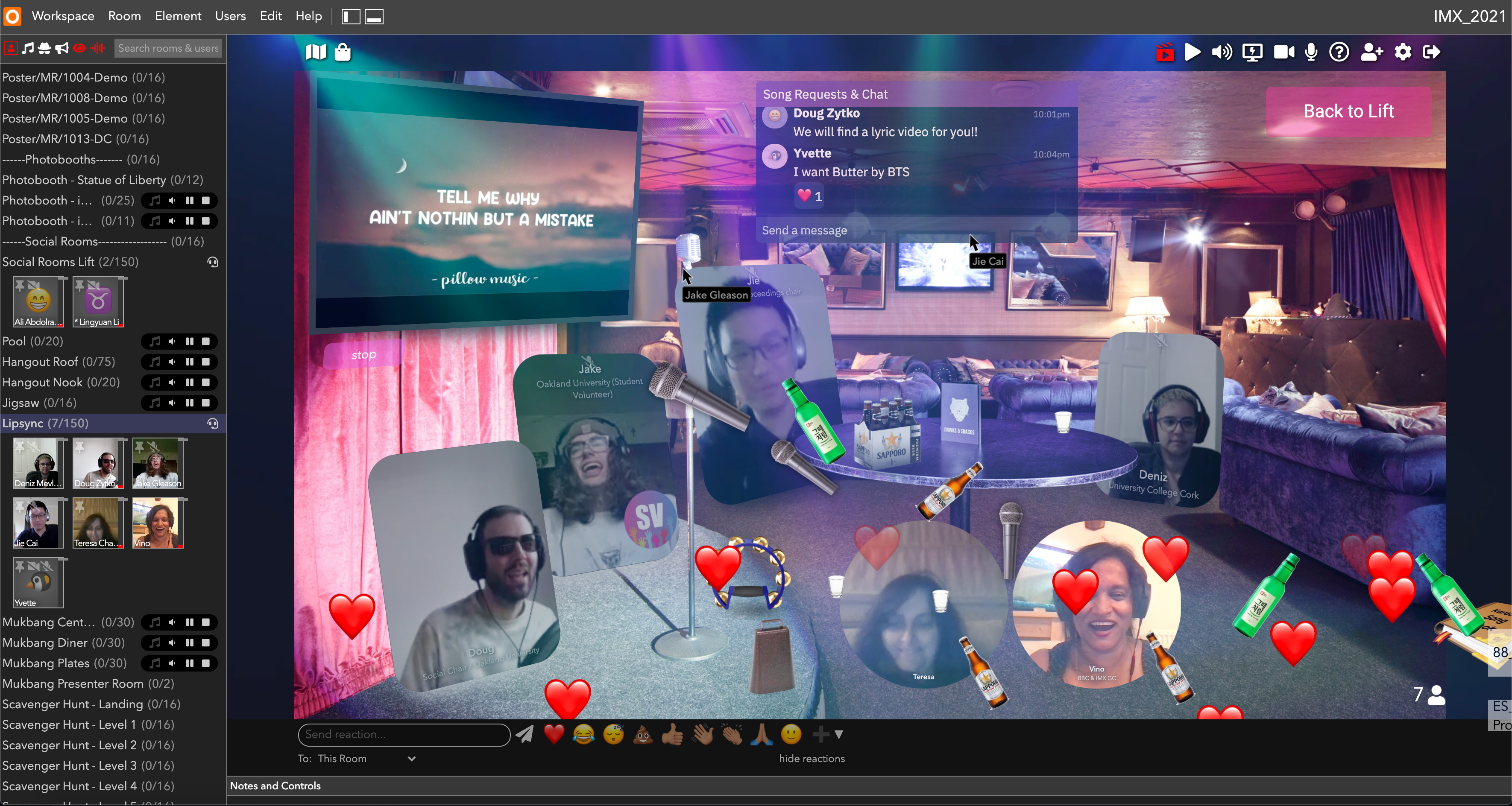Viewport: 1512px width, 806px height.
Task: Open the room map icon
Action: pos(315,52)
